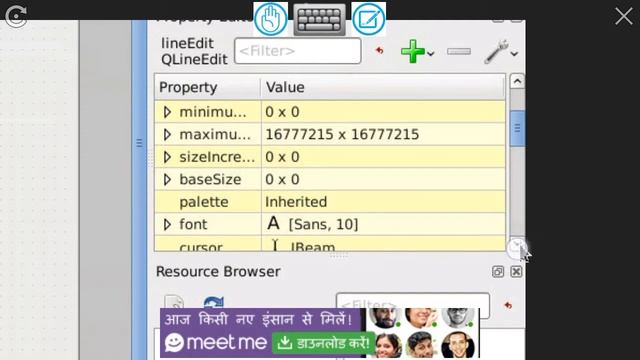This screenshot has height=360, width=640.
Task: Click the left dock splitter handle
Action: coord(139,143)
